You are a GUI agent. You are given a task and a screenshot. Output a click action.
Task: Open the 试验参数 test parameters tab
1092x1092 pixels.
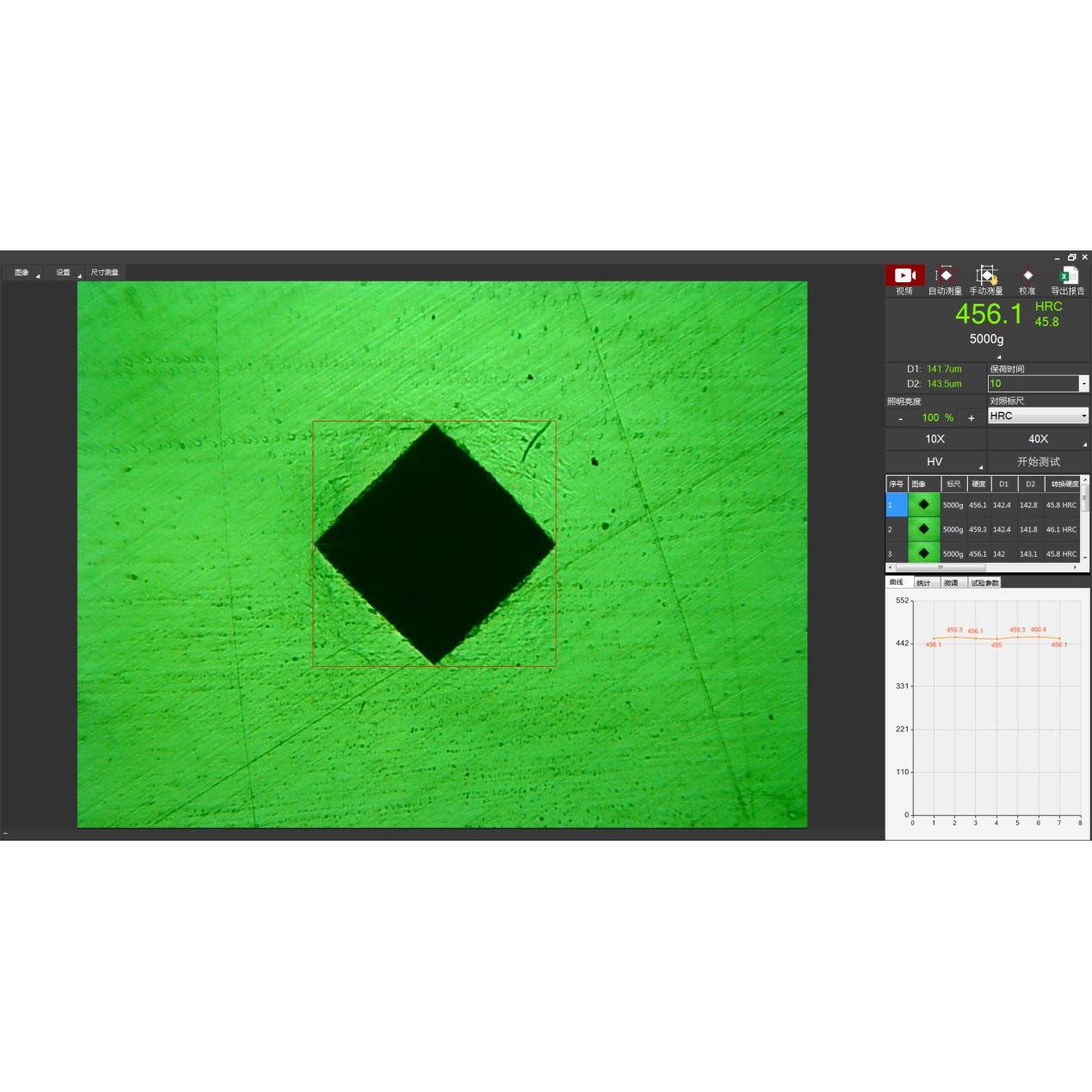click(984, 583)
